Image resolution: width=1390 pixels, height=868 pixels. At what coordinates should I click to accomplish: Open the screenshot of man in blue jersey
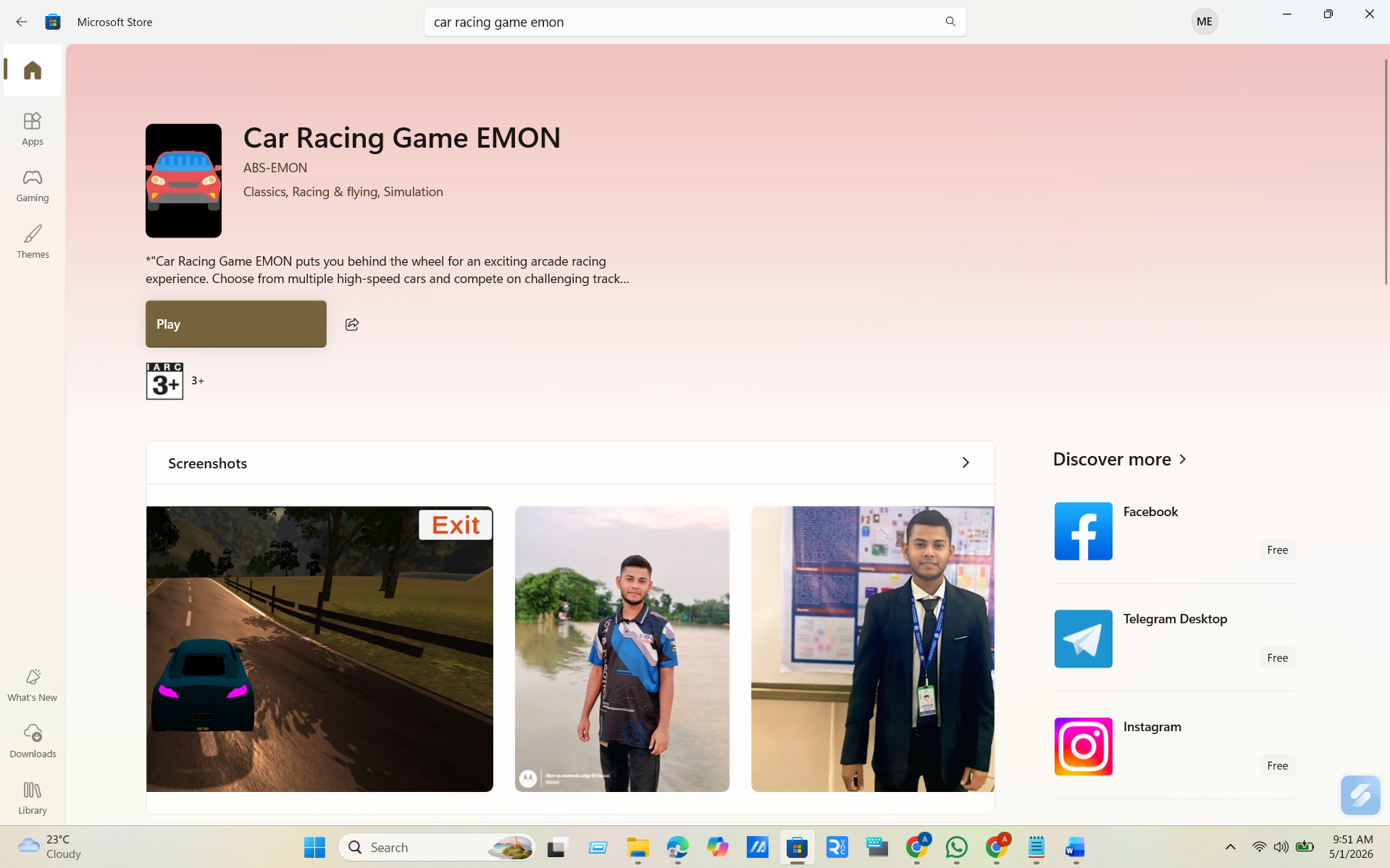pyautogui.click(x=621, y=649)
